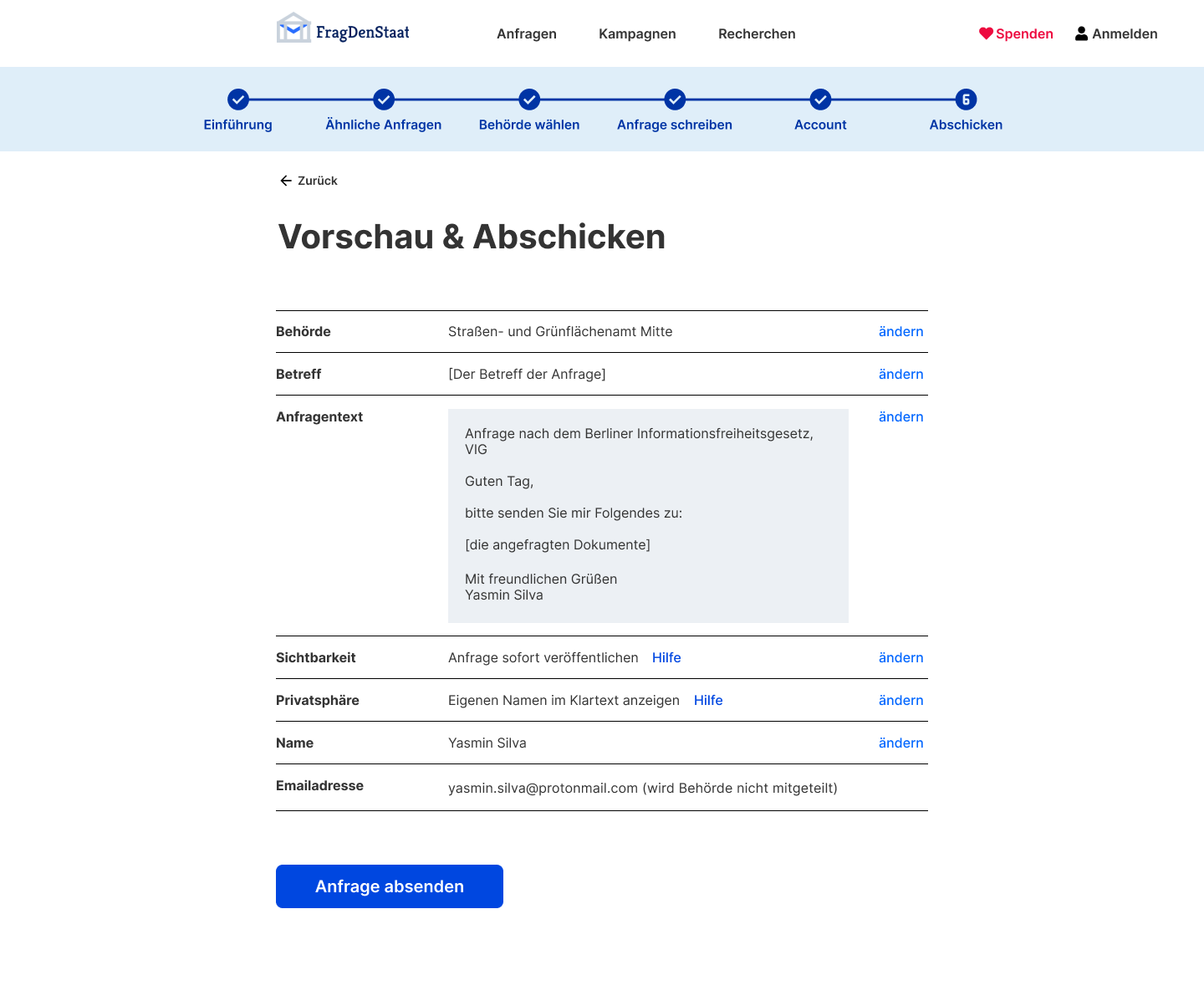Click 'bitte senden Sie mir Folgendes zu:'

pyautogui.click(x=574, y=513)
